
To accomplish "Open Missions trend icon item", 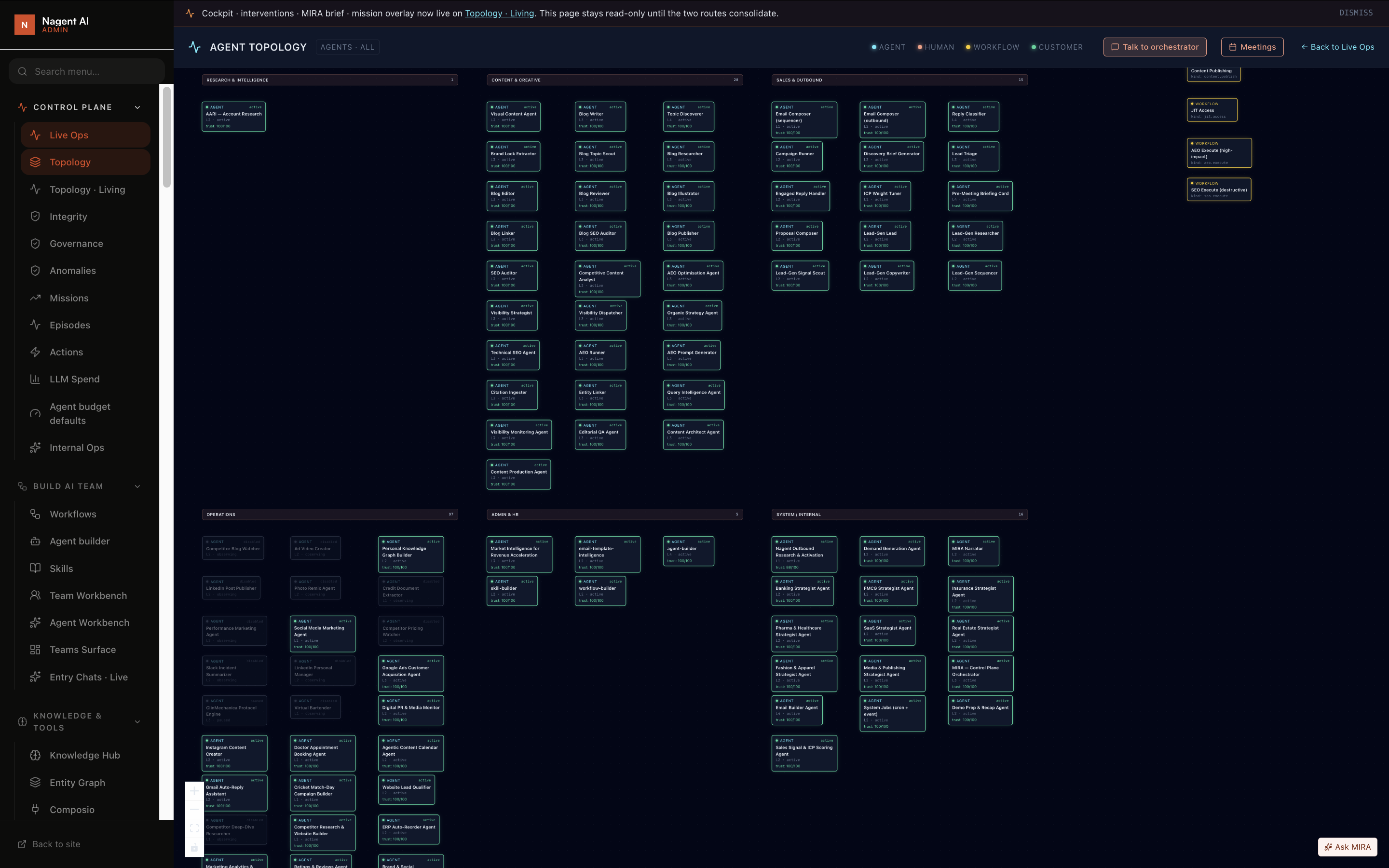I will (85, 298).
